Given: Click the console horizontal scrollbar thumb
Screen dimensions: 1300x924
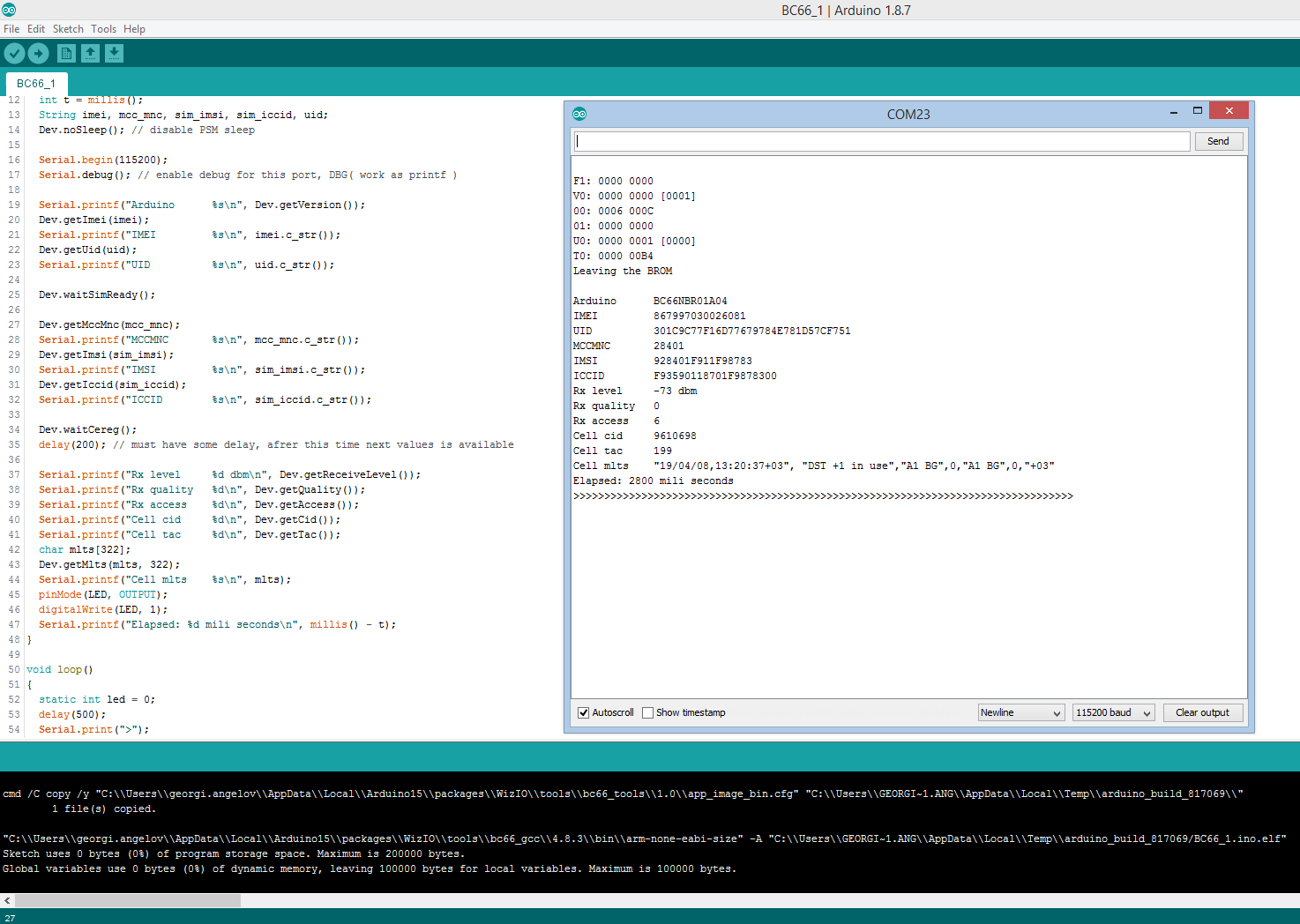Looking at the screenshot, I should (x=128, y=900).
